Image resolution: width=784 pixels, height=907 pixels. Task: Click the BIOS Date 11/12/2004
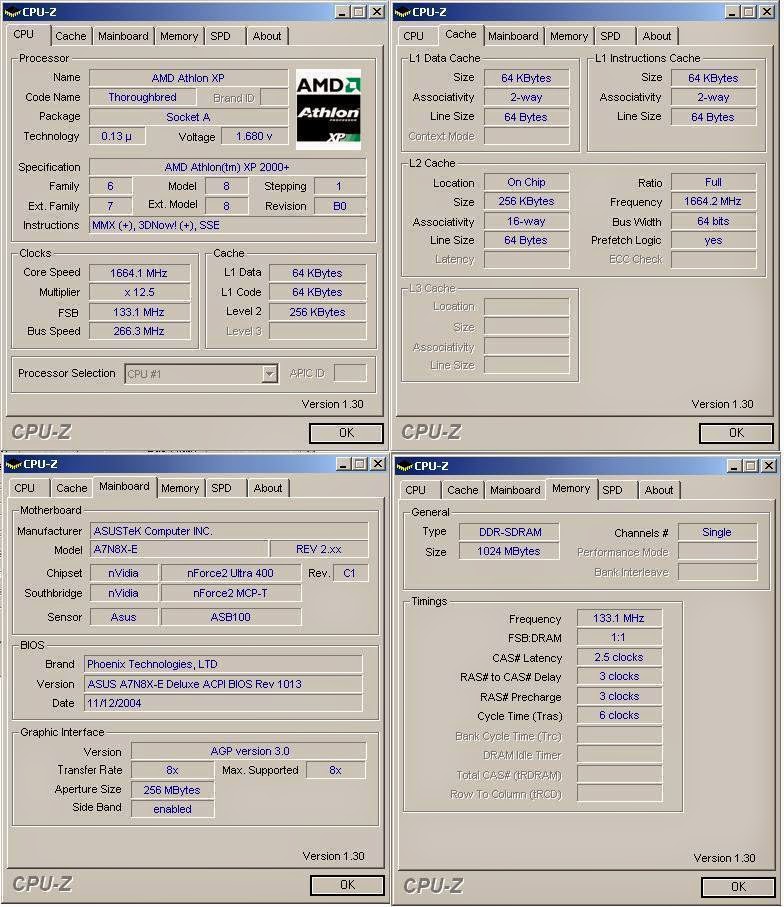pyautogui.click(x=223, y=703)
